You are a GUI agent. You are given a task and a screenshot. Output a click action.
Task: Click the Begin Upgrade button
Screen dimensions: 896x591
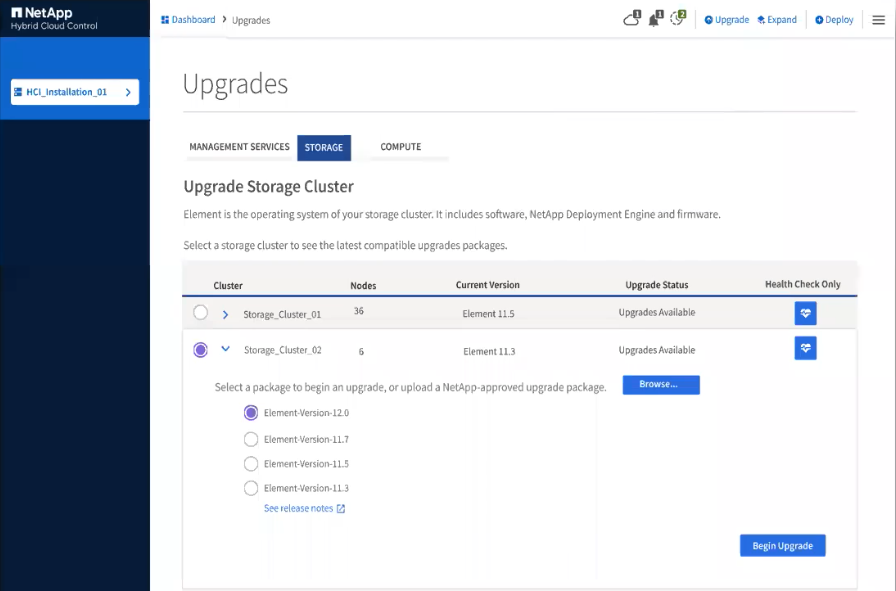pos(782,546)
